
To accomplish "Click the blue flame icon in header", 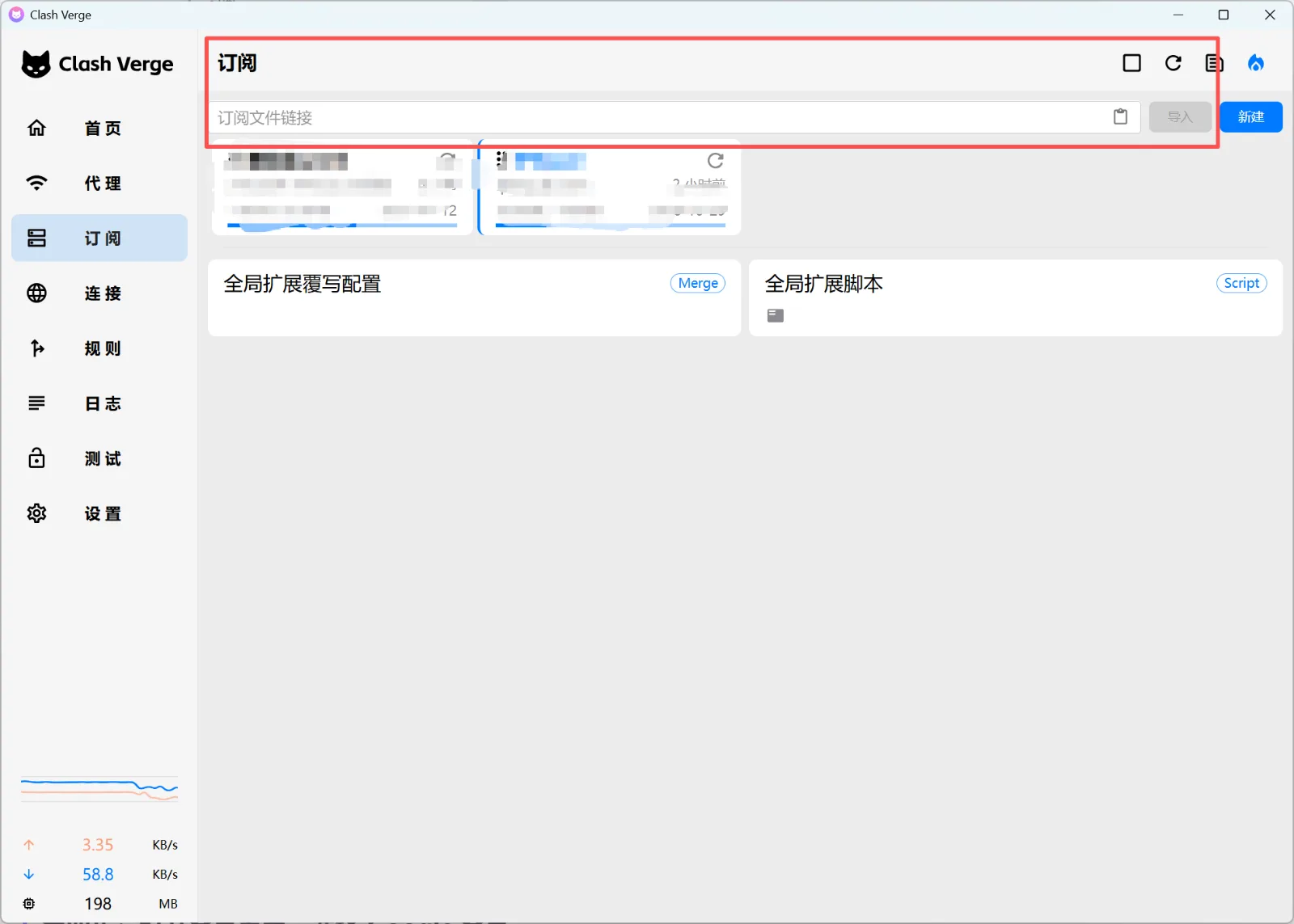I will click(1256, 63).
